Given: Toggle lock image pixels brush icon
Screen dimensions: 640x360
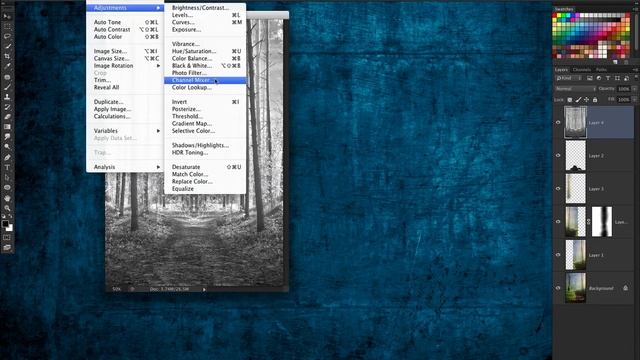Looking at the screenshot, I should click(x=578, y=100).
